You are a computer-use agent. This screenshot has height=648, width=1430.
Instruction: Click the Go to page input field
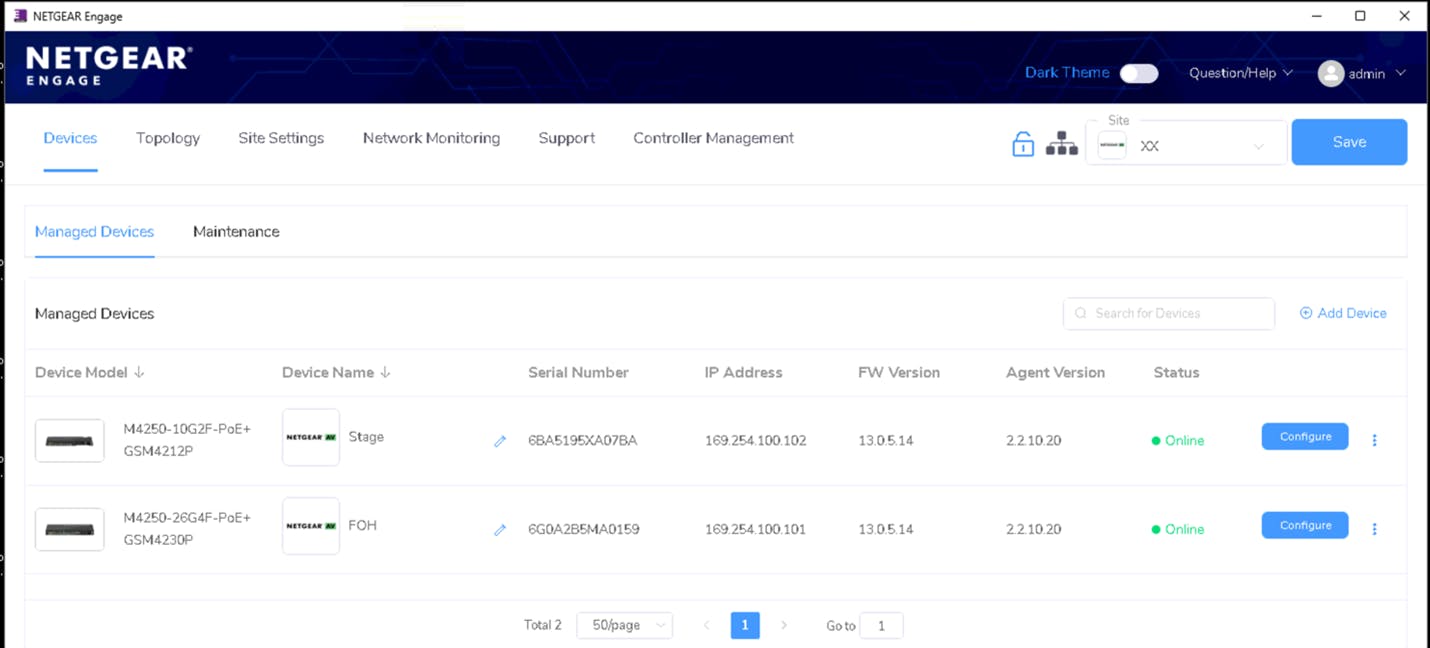pyautogui.click(x=881, y=624)
